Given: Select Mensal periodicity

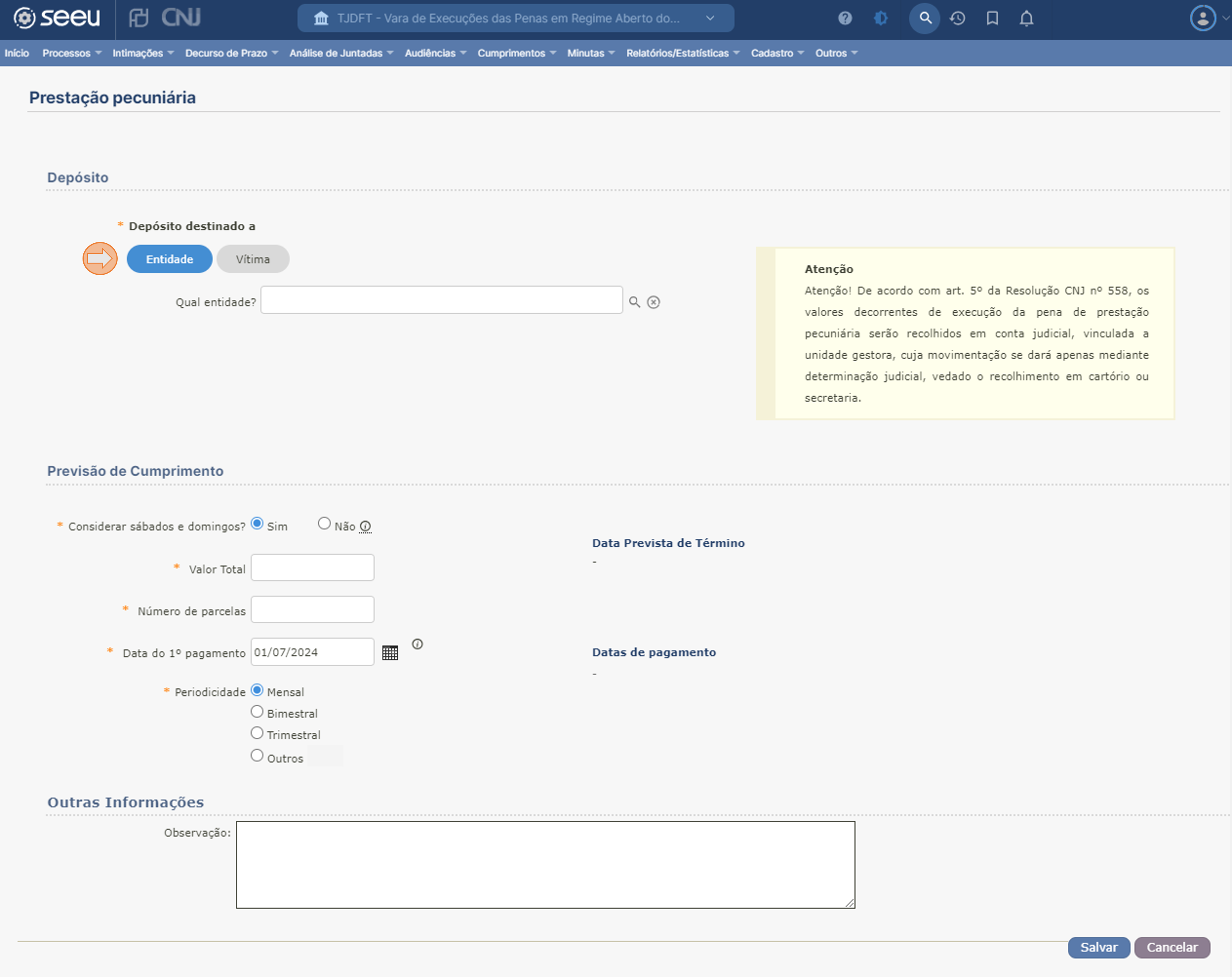Looking at the screenshot, I should [257, 690].
